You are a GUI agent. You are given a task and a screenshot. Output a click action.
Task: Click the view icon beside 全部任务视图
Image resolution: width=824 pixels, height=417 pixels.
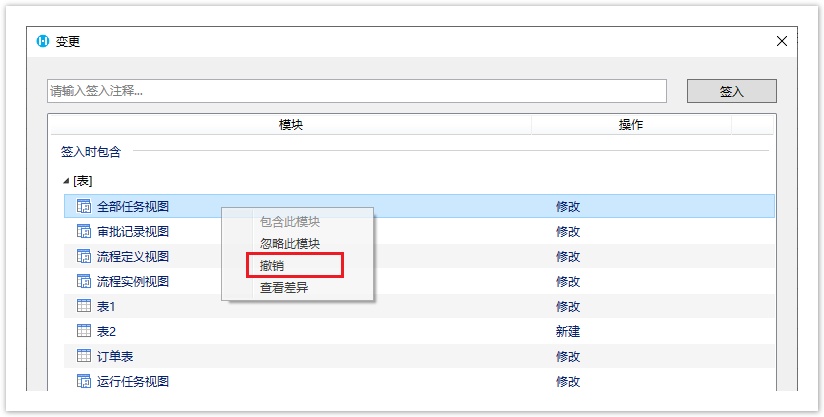84,207
